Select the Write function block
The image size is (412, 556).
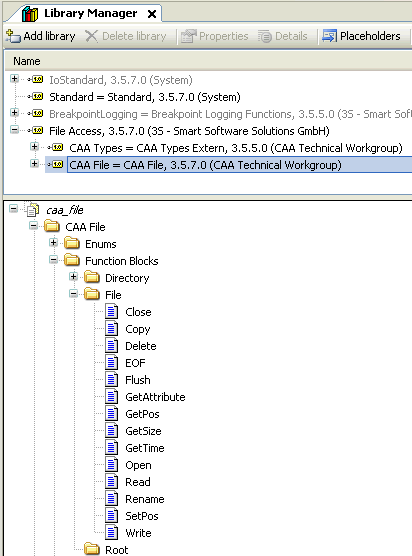138,533
